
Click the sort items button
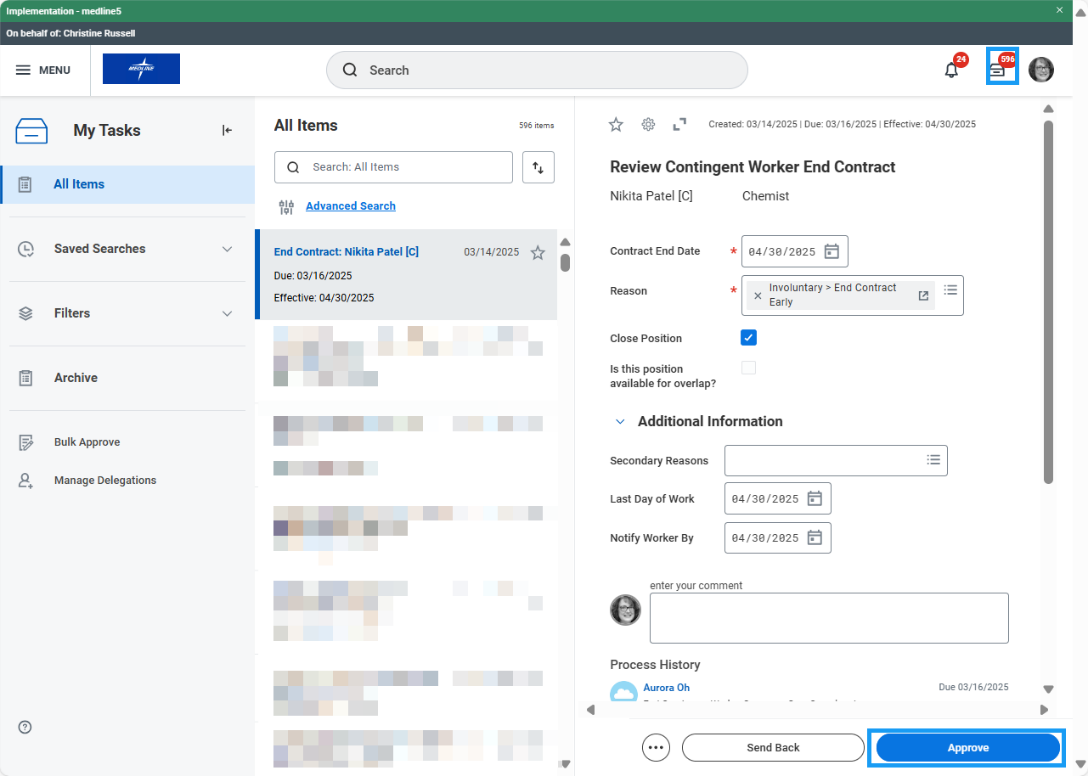point(538,168)
